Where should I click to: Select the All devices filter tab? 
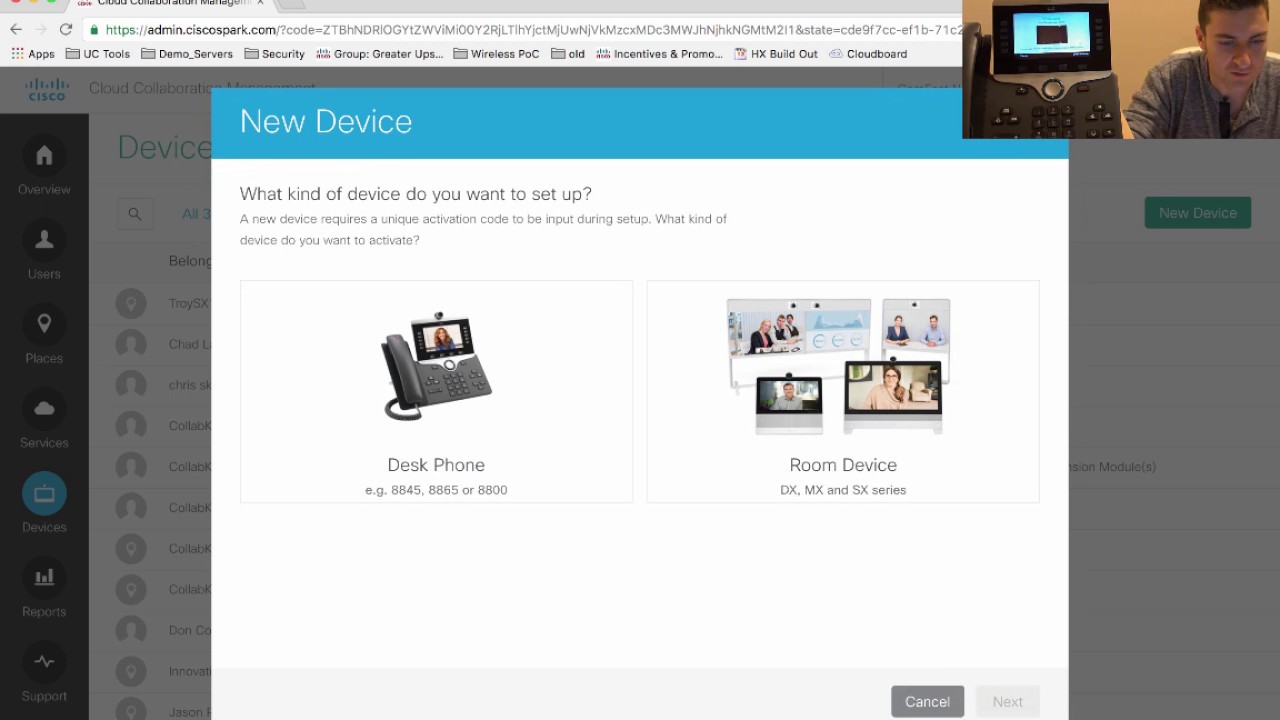(196, 213)
